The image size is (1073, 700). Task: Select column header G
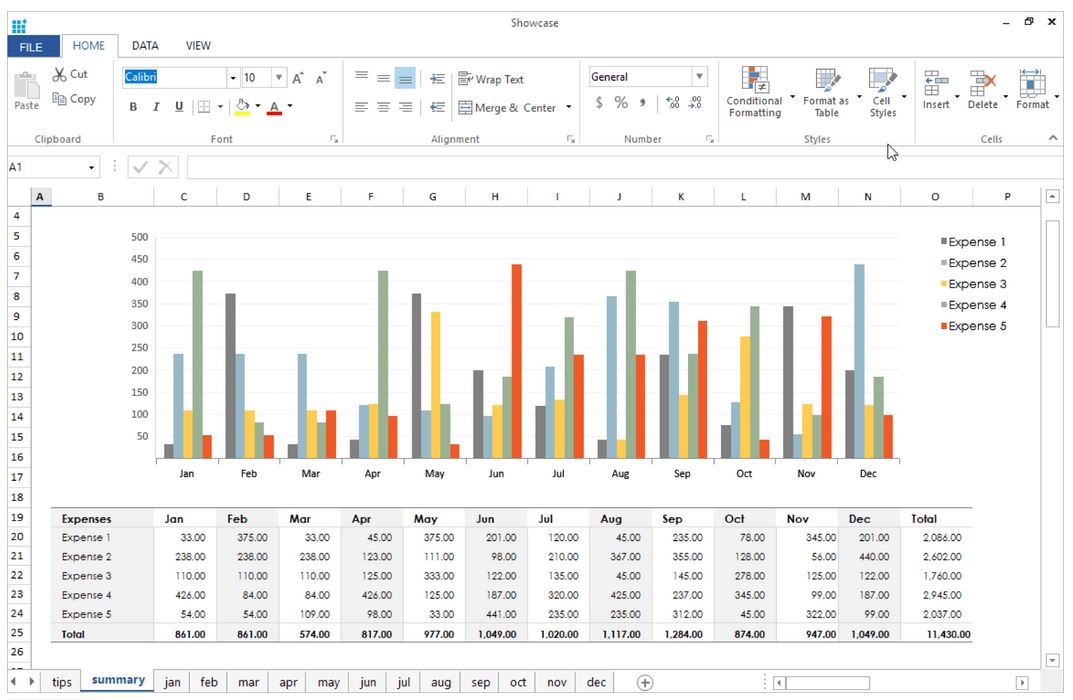(433, 197)
